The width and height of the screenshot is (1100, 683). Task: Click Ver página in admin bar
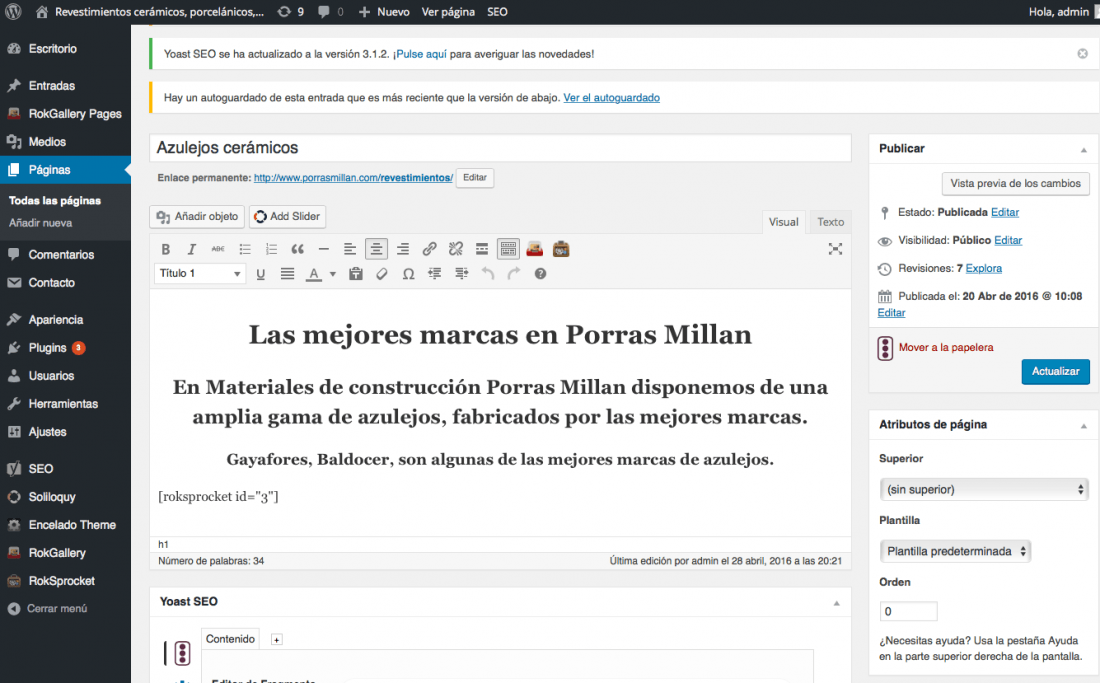point(448,12)
